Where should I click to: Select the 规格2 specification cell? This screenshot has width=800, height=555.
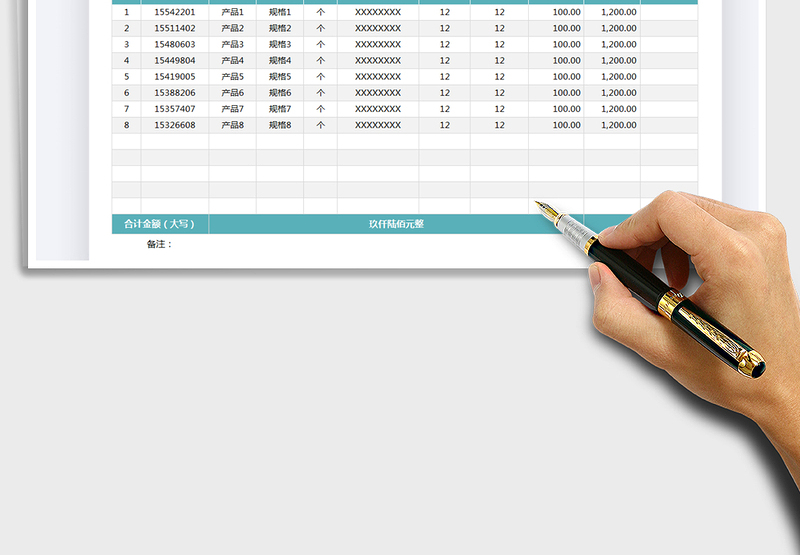(x=280, y=28)
